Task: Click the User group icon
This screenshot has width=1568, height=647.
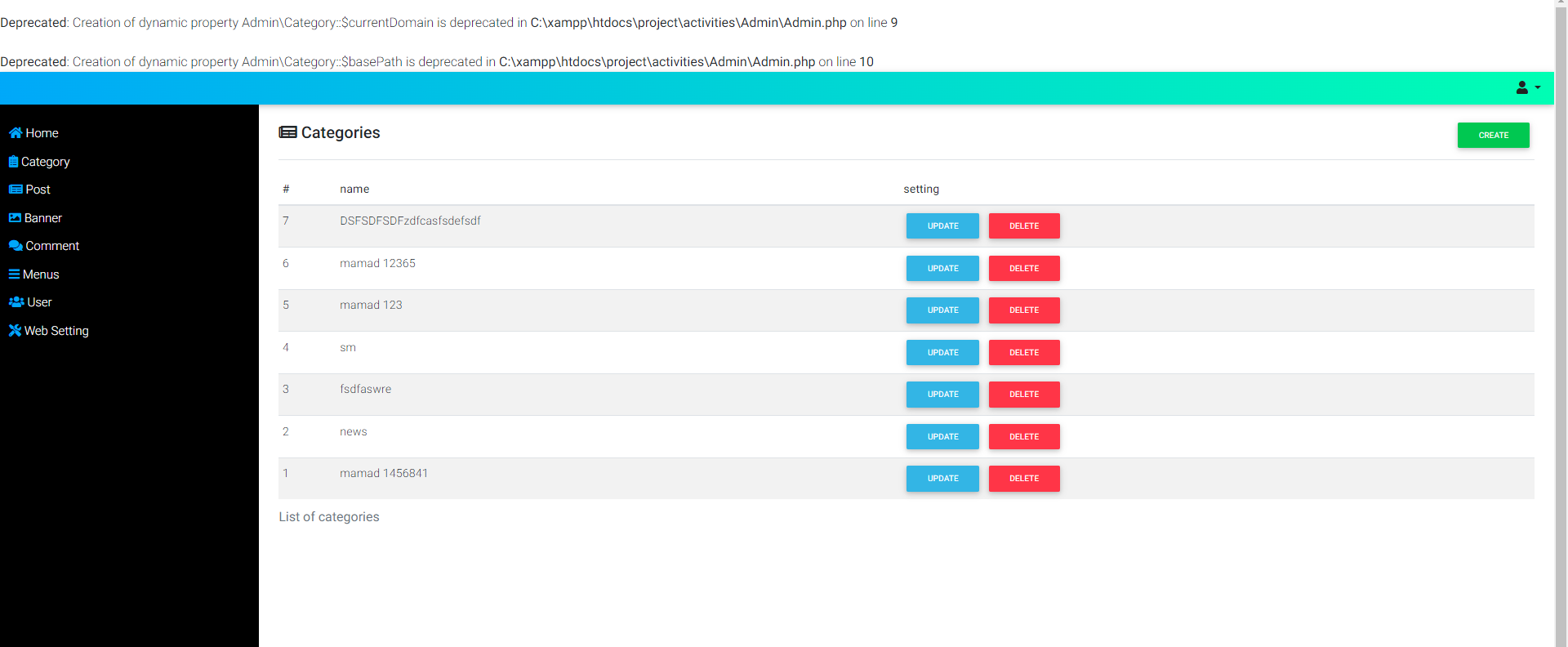Action: [16, 302]
